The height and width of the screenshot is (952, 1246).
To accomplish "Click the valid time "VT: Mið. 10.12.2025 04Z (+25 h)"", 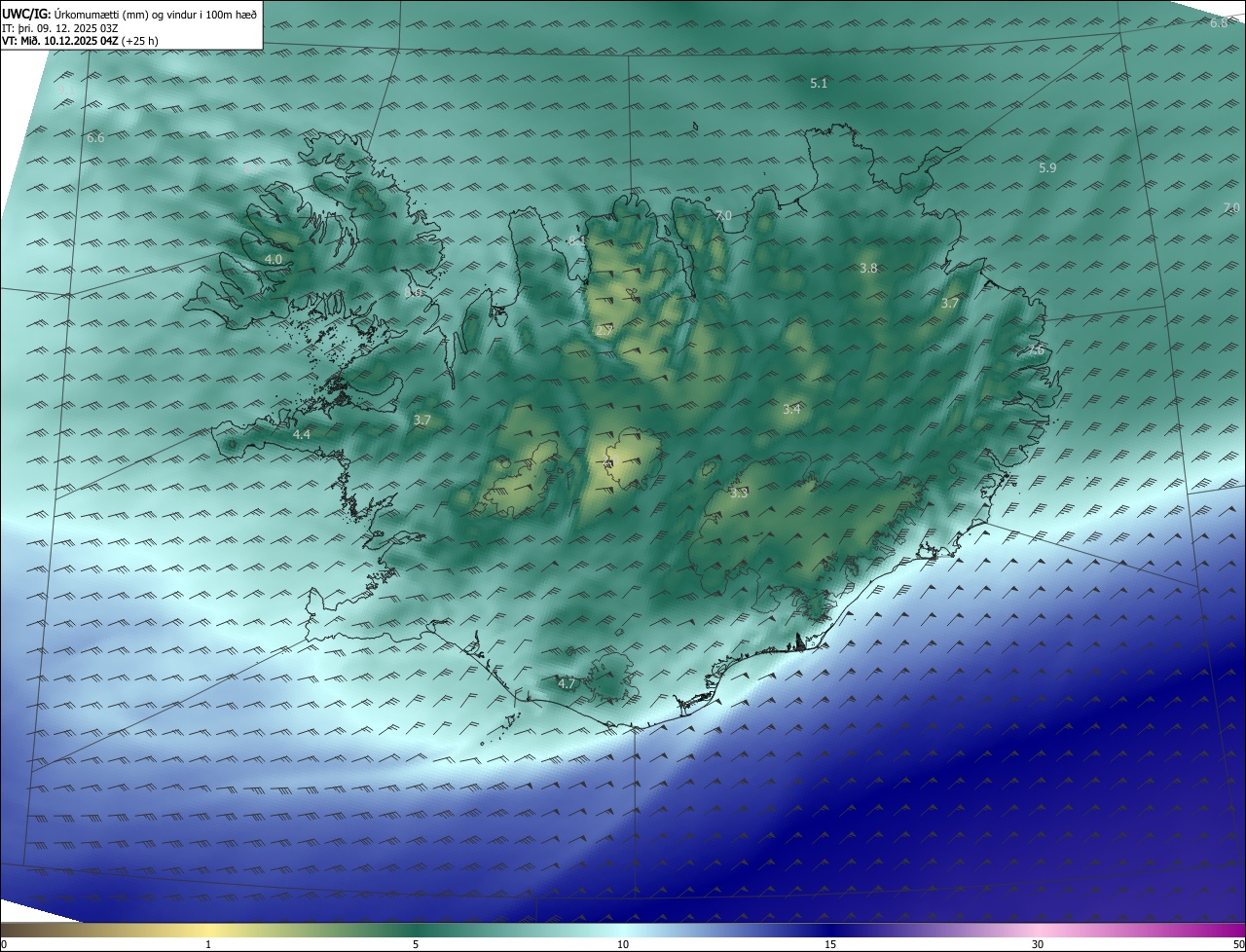I will tap(80, 42).
